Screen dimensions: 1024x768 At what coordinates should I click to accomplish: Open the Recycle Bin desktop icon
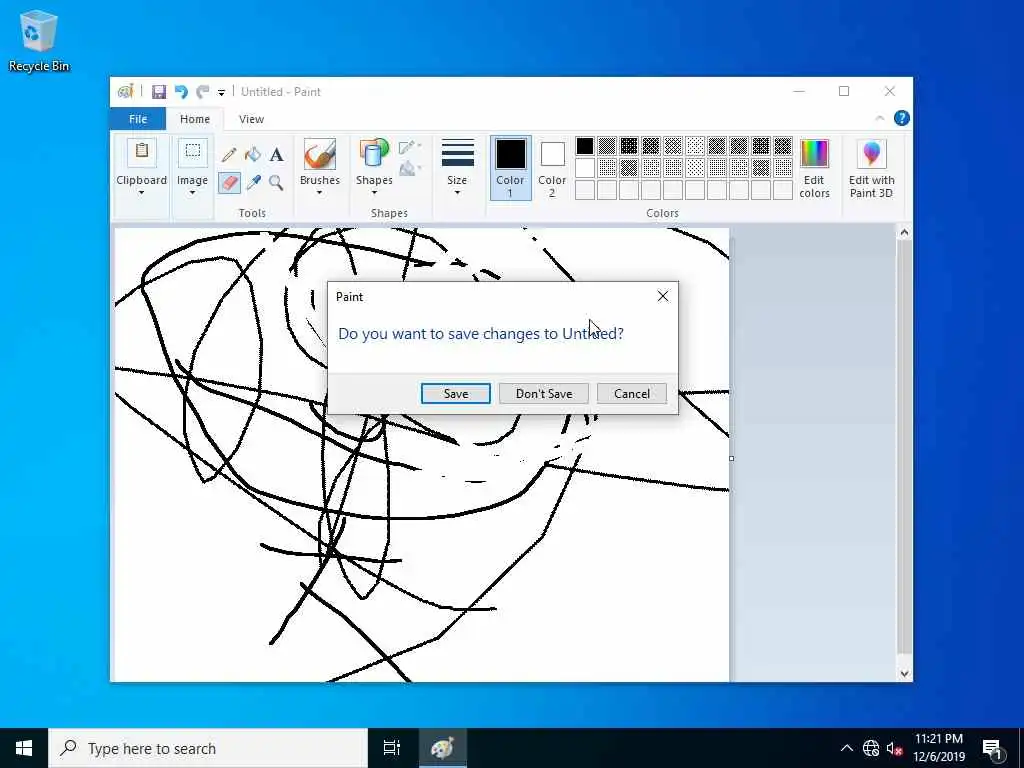[x=39, y=40]
